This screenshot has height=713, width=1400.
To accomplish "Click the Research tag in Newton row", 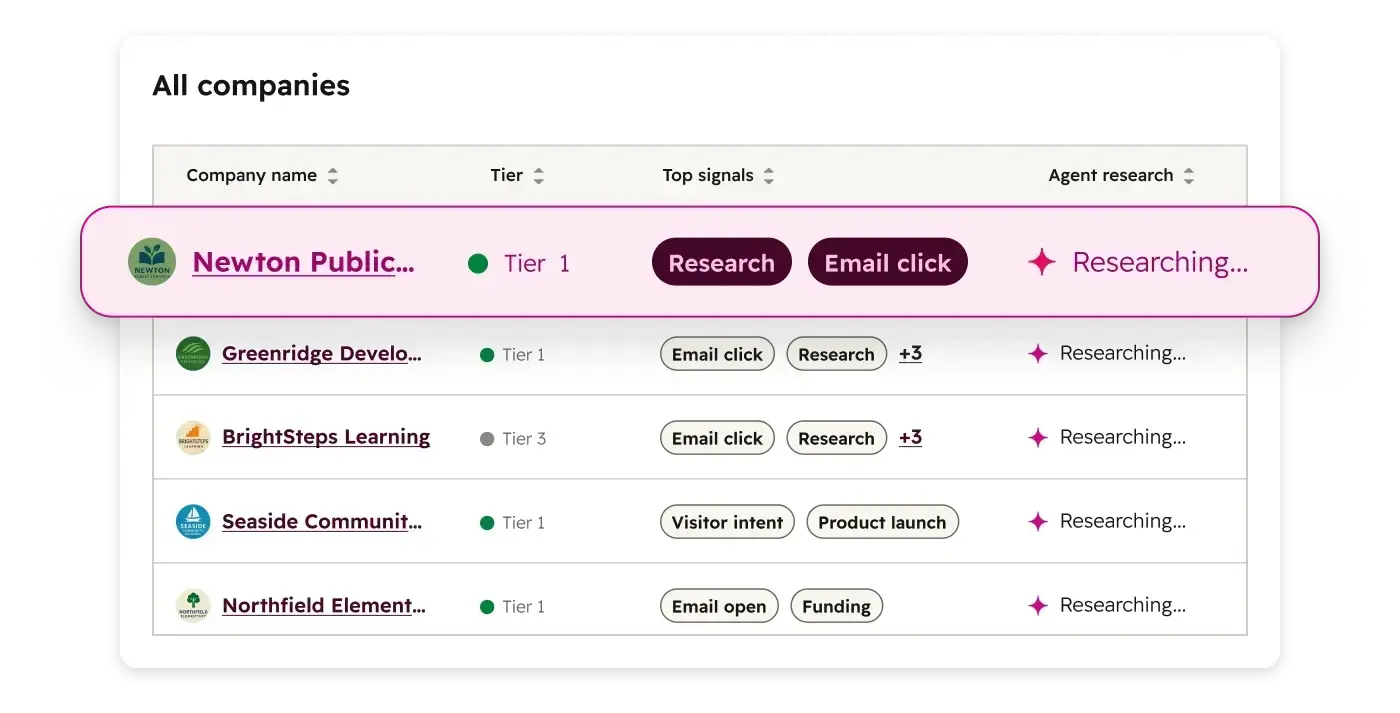I will (722, 262).
